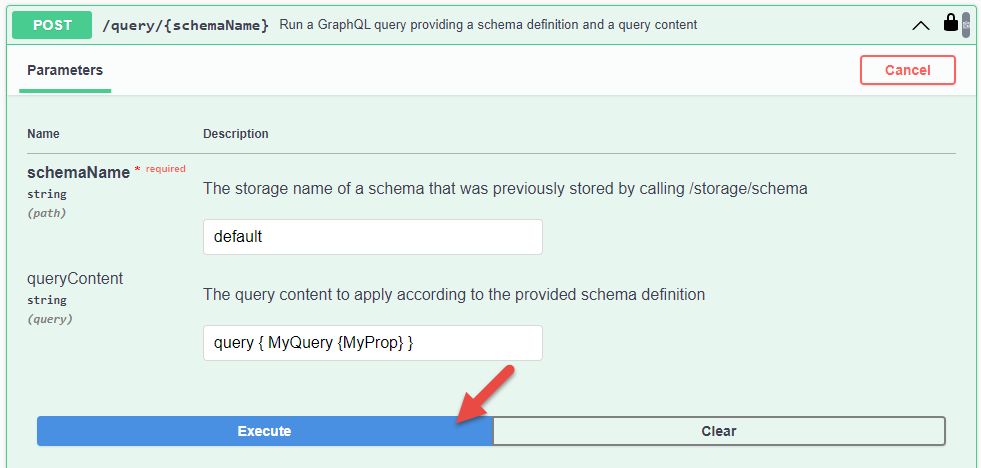
Task: Click the small gray copy icon beside the lock
Action: coord(966,24)
